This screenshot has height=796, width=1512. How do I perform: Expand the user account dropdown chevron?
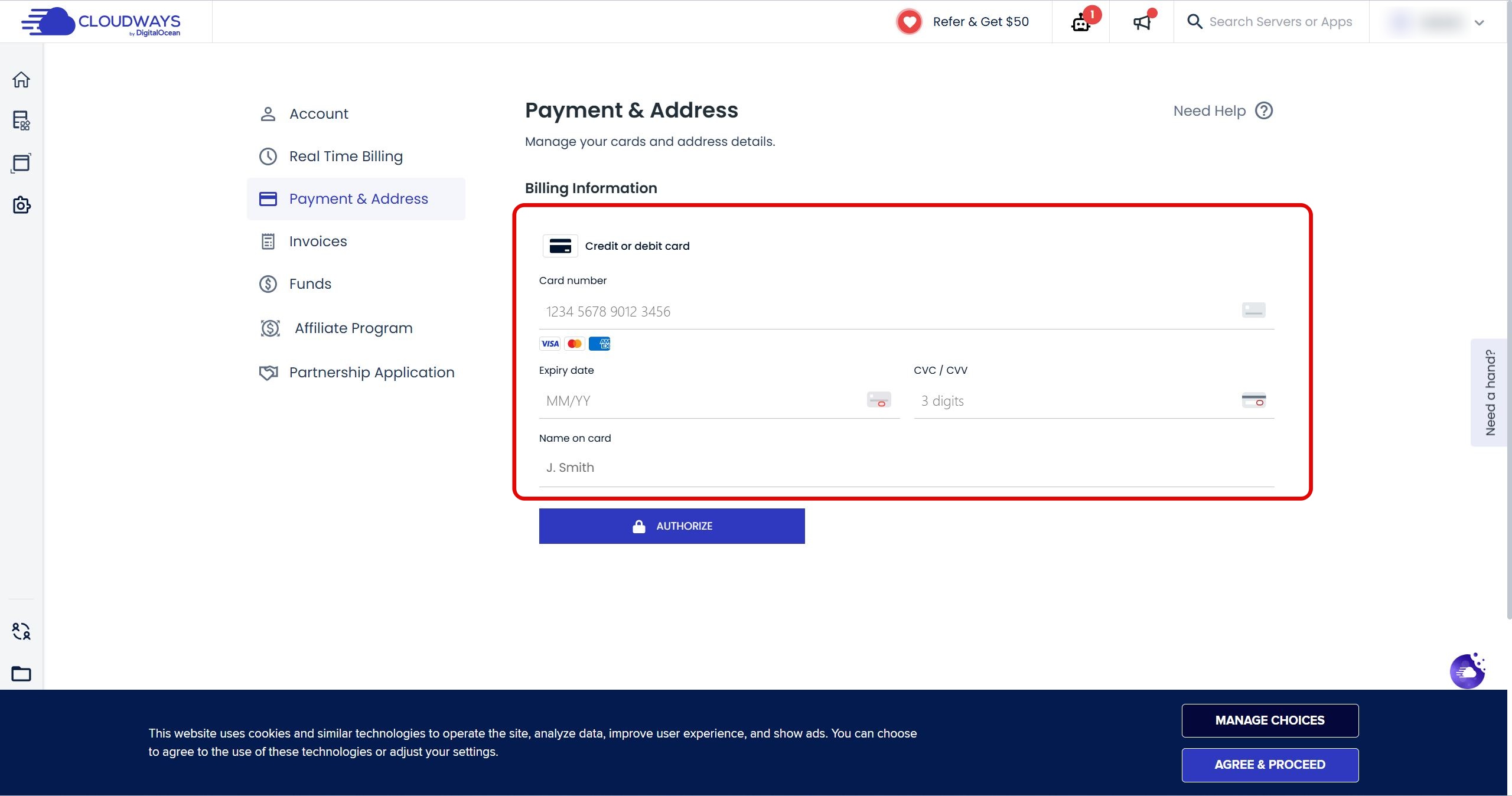point(1479,22)
